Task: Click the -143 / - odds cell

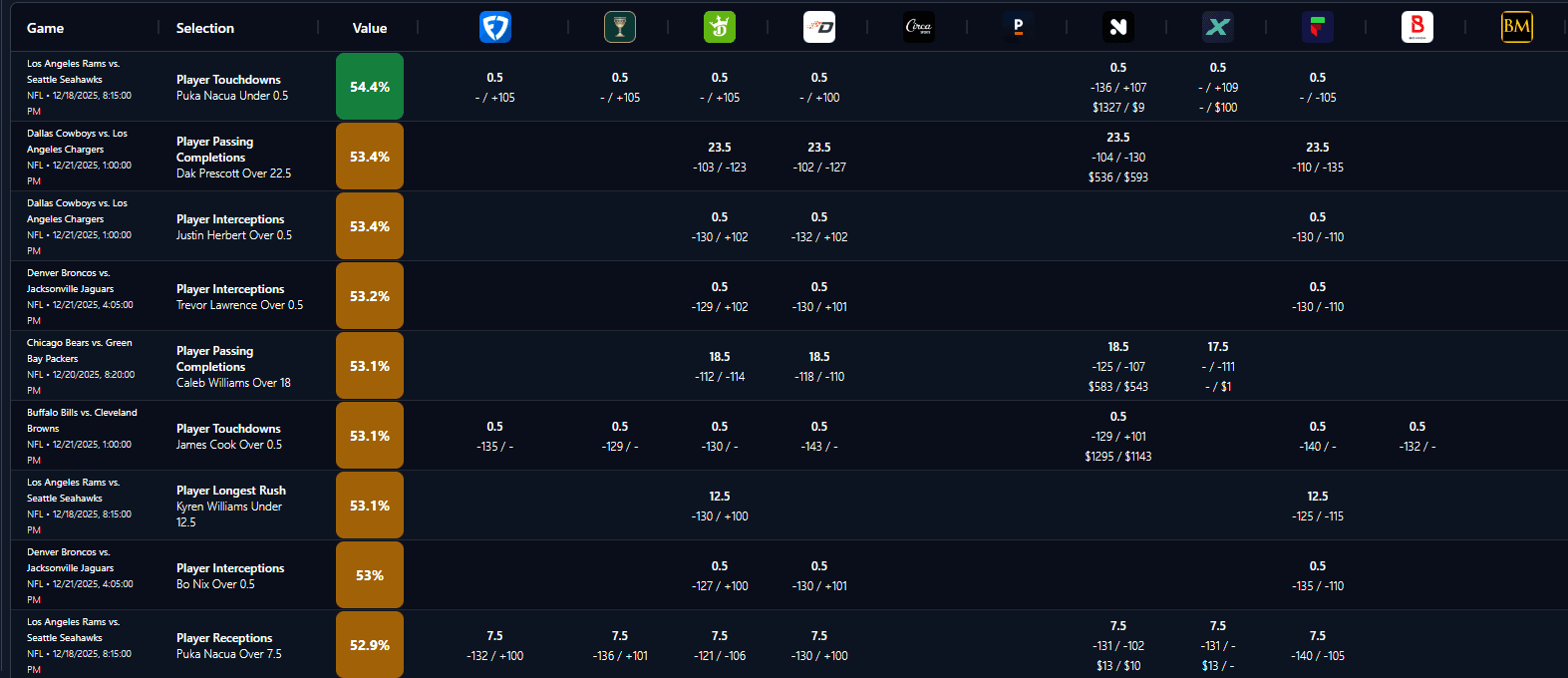Action: pyautogui.click(x=819, y=447)
